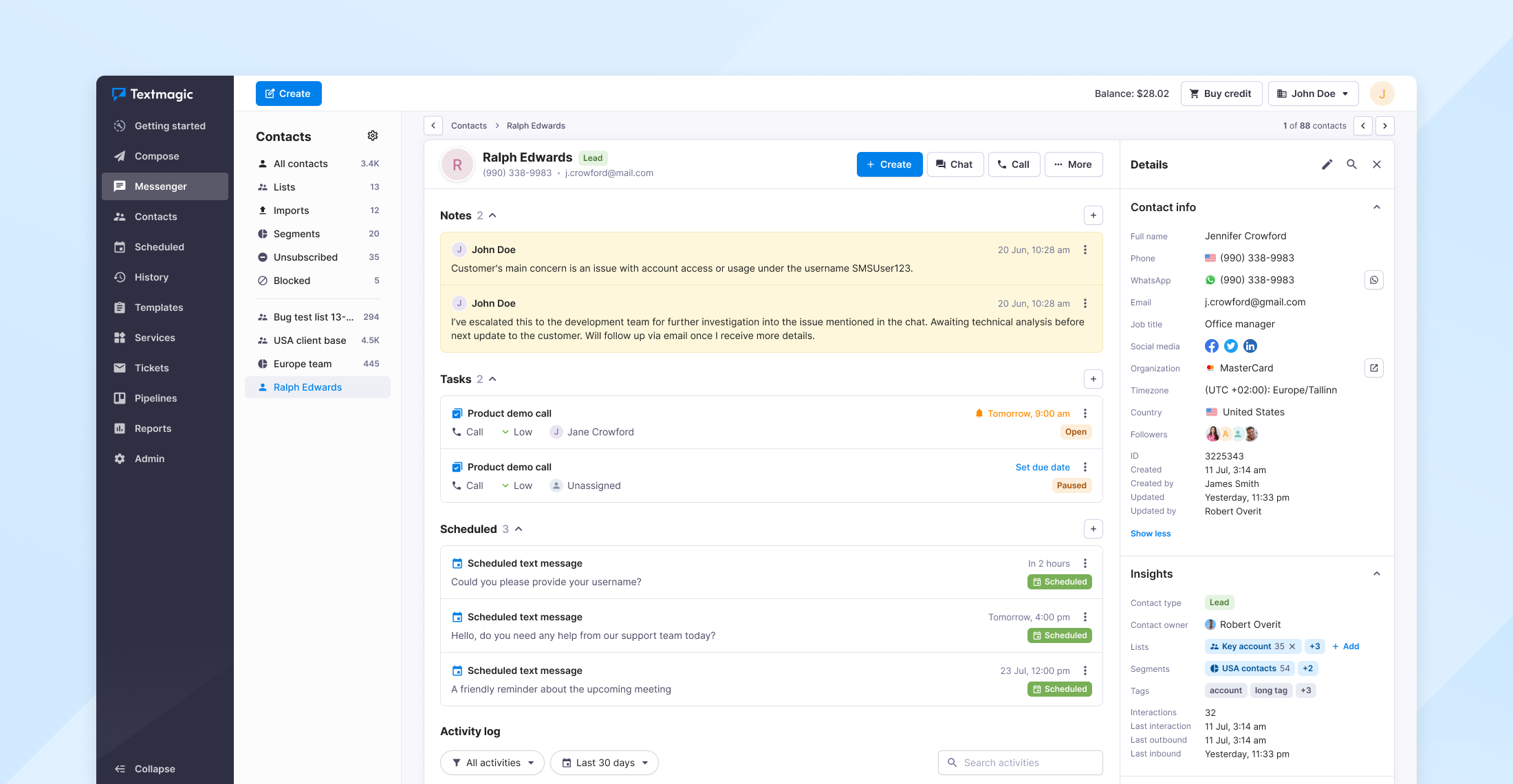Image resolution: width=1513 pixels, height=784 pixels.
Task: Check the first Product demo call task
Action: click(x=457, y=413)
